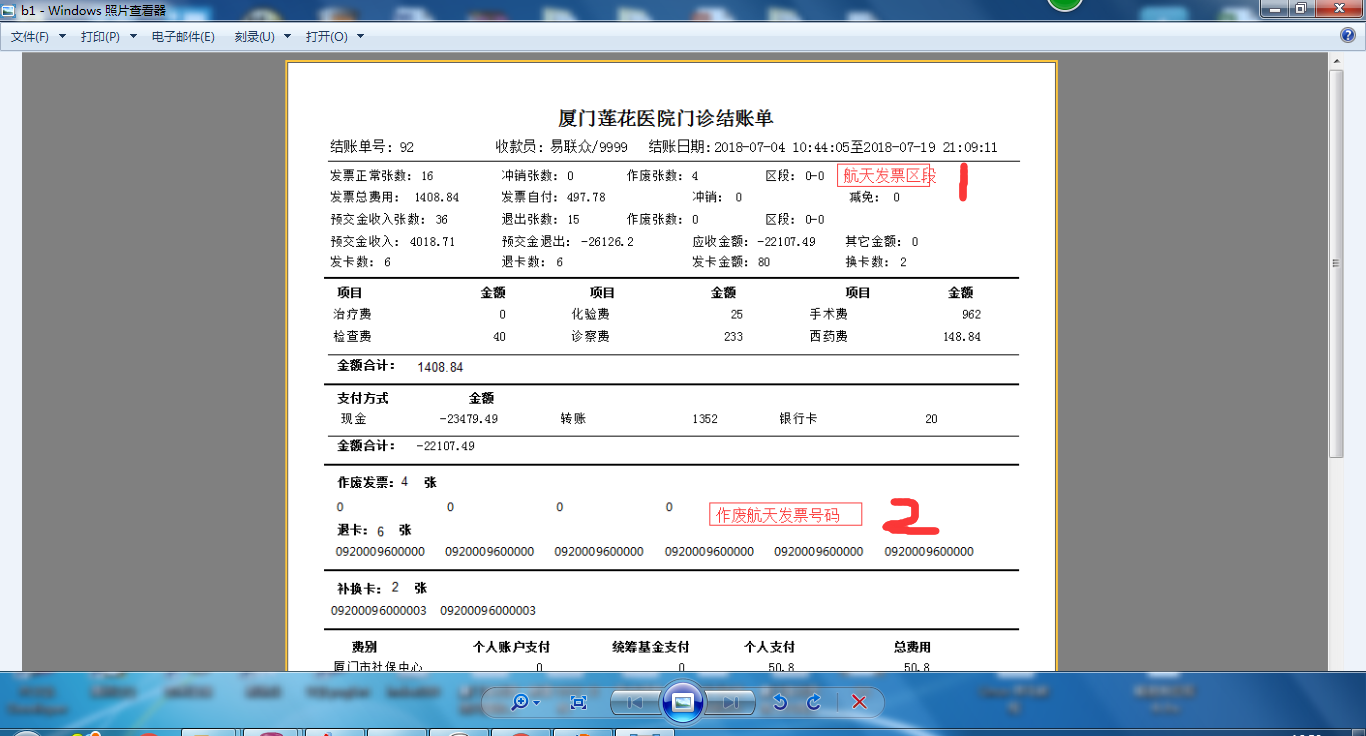Click the 预交金收入 value 4018.71
The height and width of the screenshot is (736, 1366).
click(431, 242)
